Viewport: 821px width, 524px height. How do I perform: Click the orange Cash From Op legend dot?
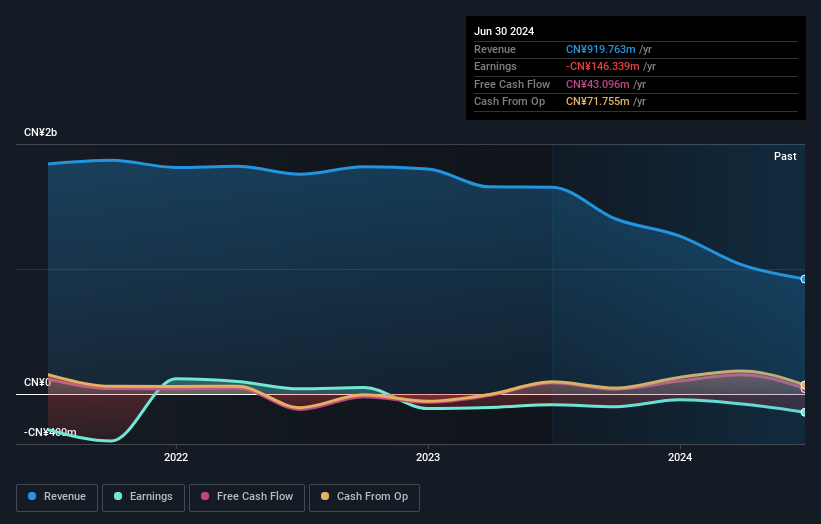(325, 496)
